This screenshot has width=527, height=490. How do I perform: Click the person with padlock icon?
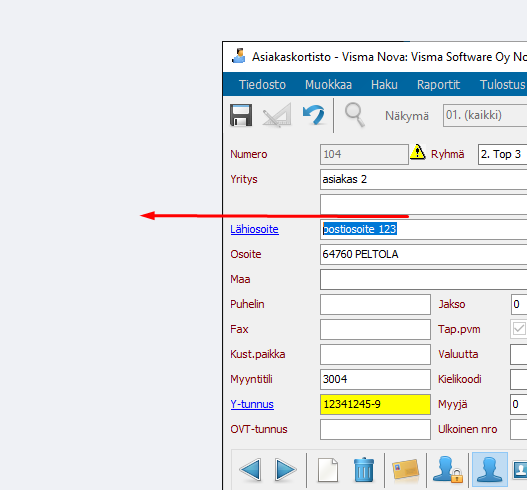[448, 469]
